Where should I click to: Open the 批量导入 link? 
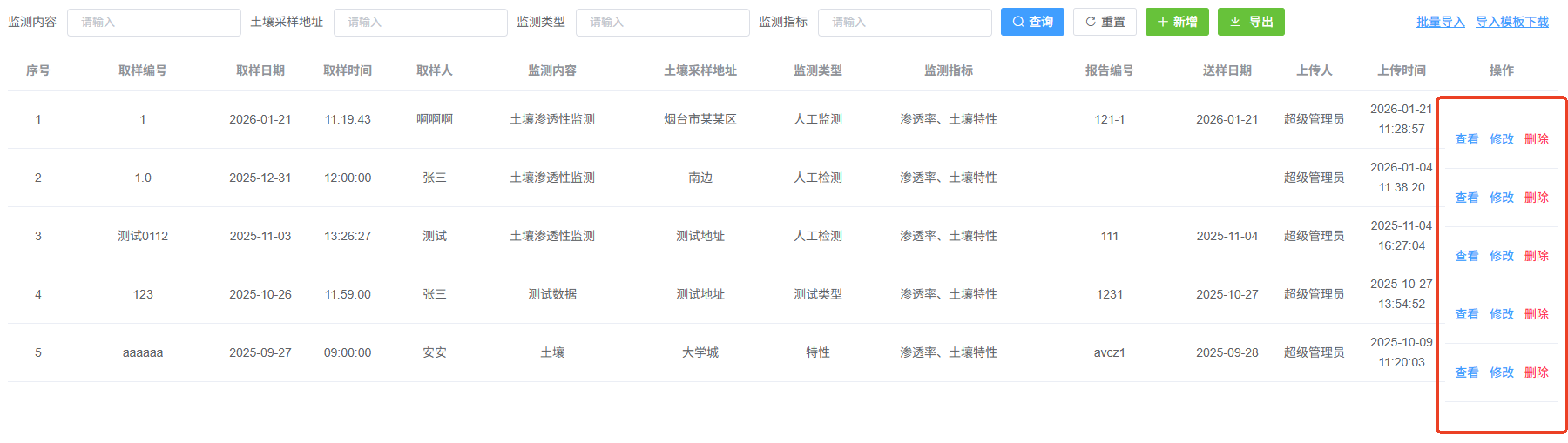pyautogui.click(x=1440, y=22)
